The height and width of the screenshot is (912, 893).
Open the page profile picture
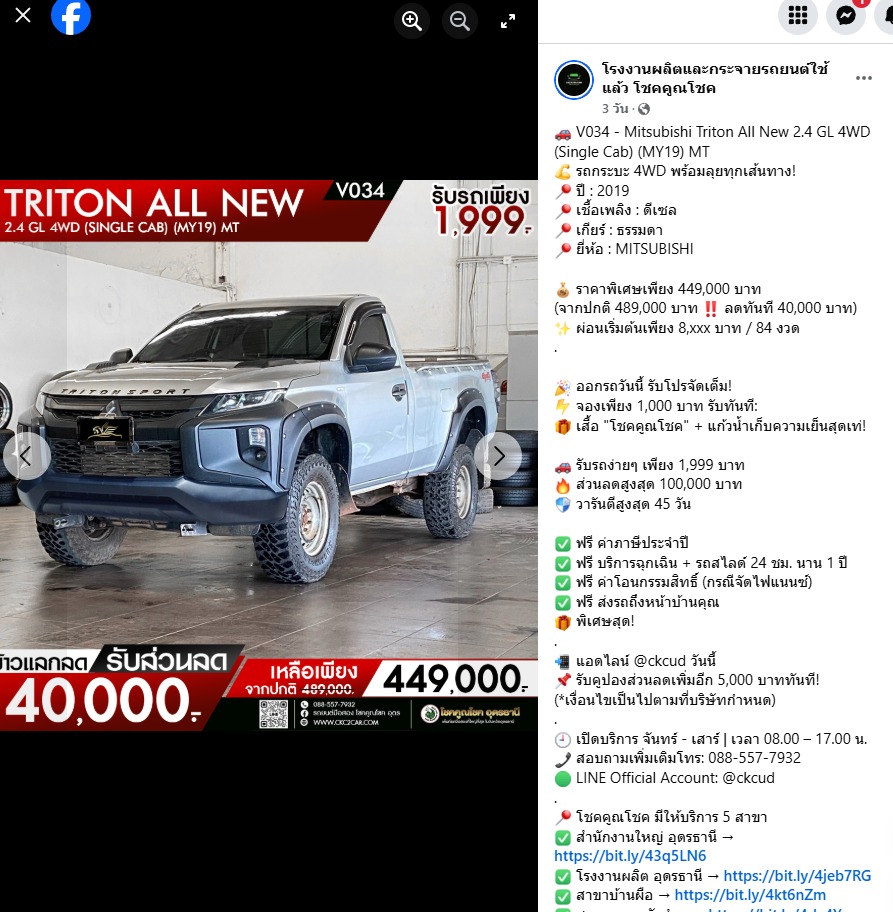point(574,80)
